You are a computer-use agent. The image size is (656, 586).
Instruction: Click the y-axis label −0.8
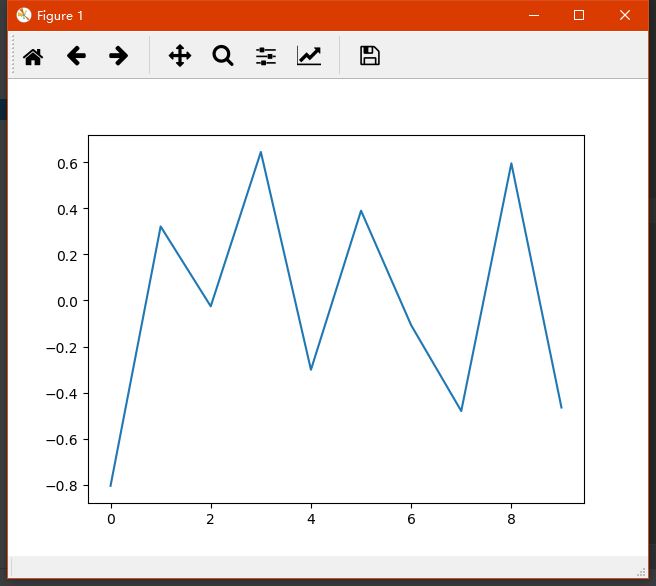(x=62, y=486)
